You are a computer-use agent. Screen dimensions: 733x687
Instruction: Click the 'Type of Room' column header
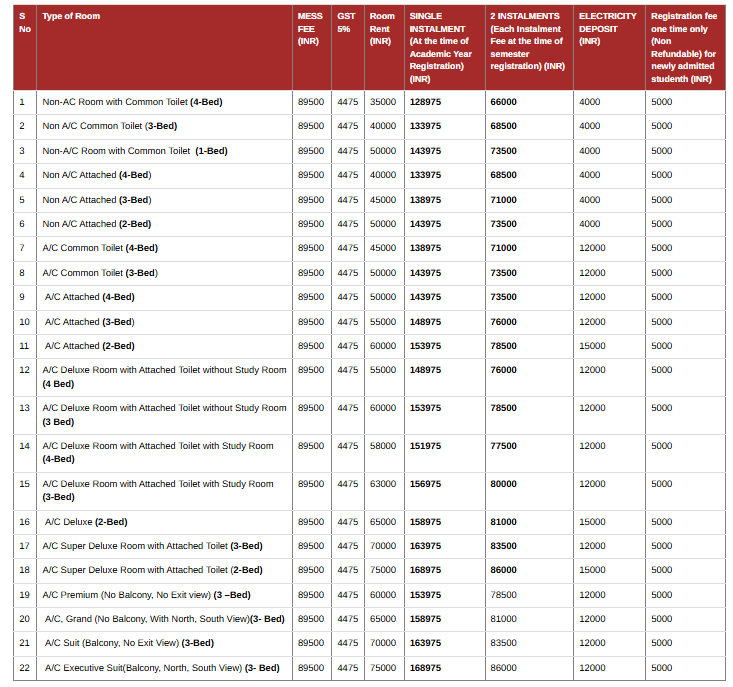coord(71,16)
